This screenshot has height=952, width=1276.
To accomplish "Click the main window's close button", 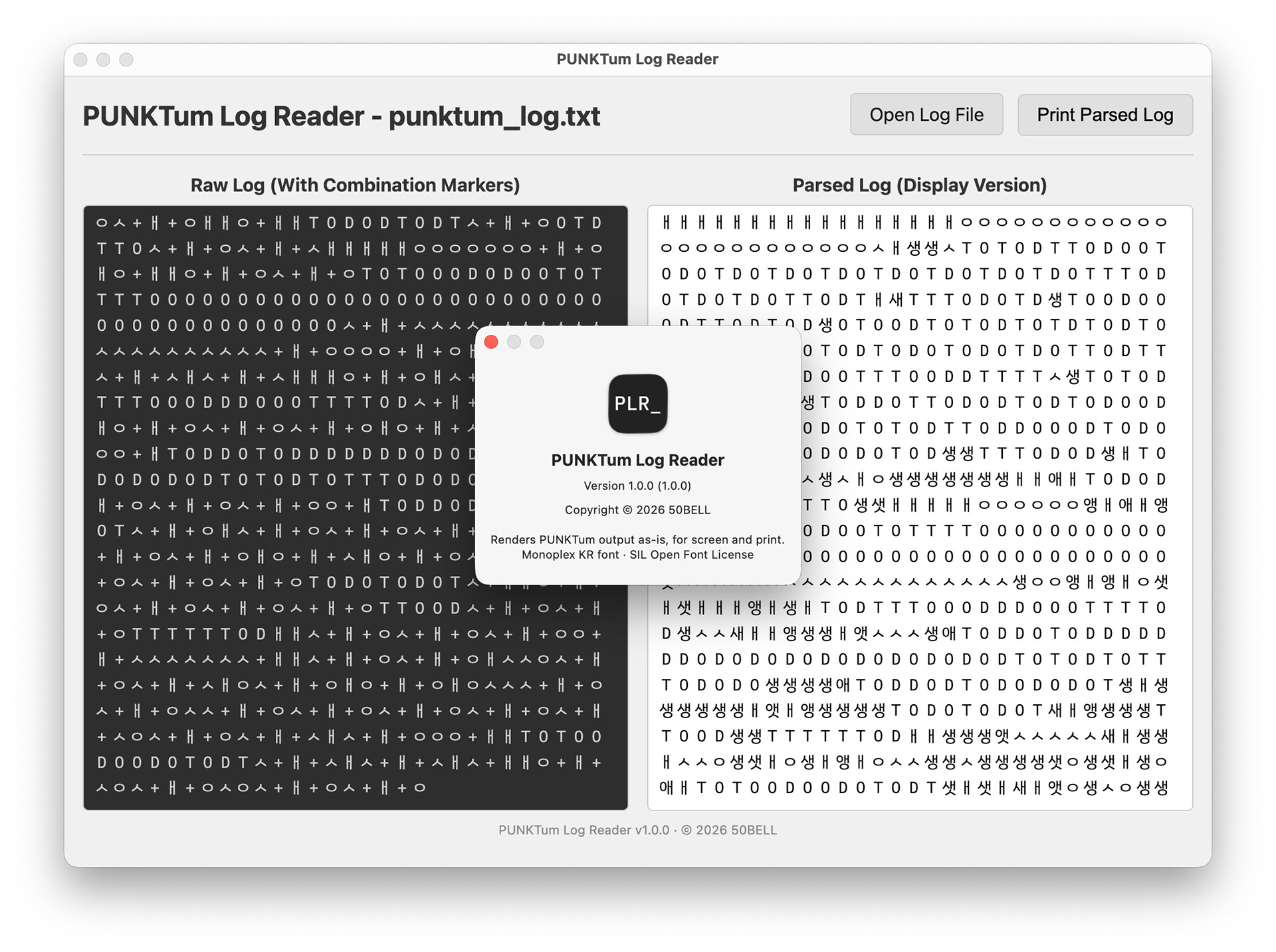I will (80, 60).
